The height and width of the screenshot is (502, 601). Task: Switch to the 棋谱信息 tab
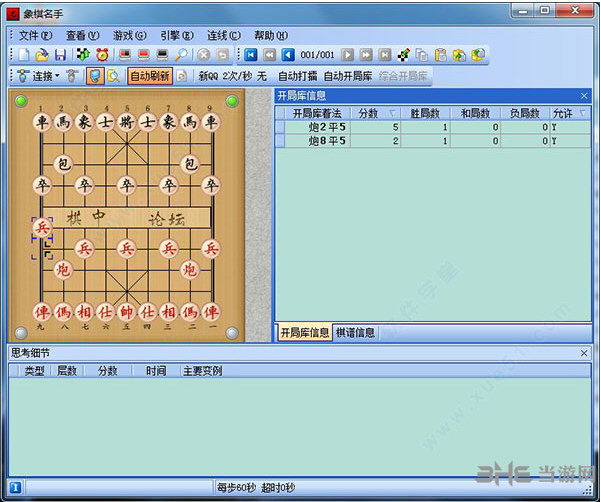click(x=355, y=332)
